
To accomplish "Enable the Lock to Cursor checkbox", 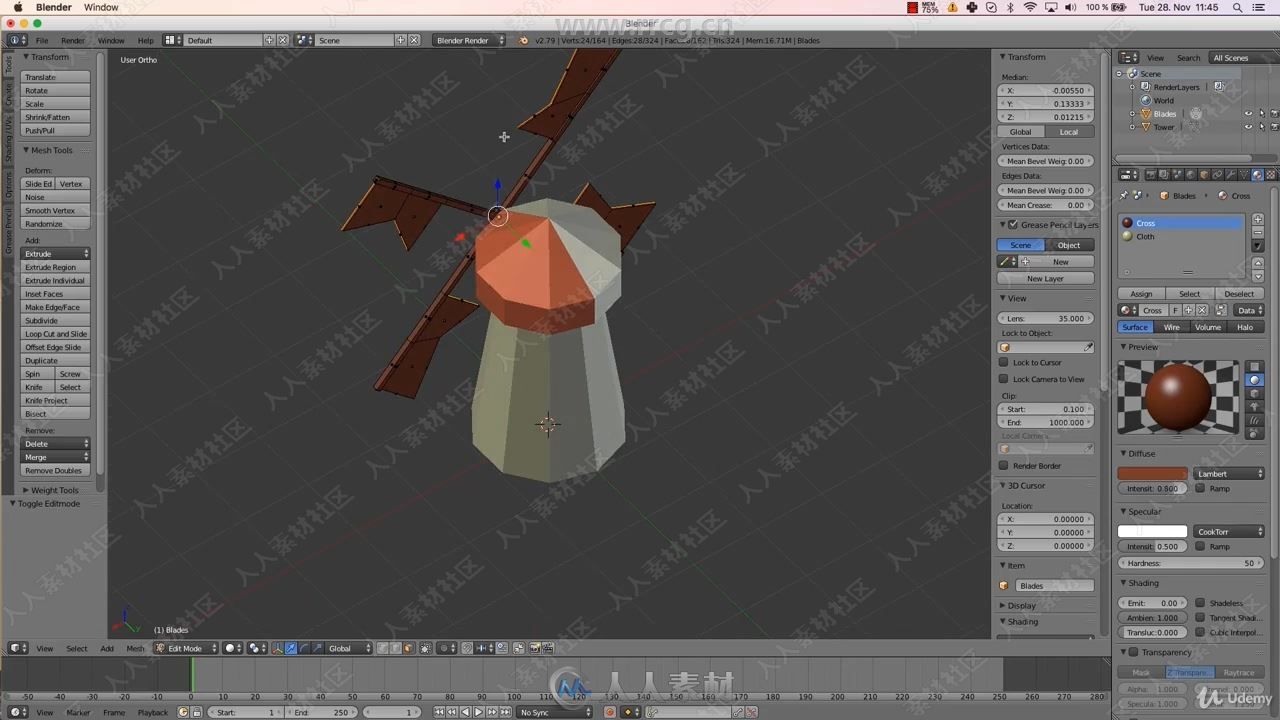I will (1004, 362).
